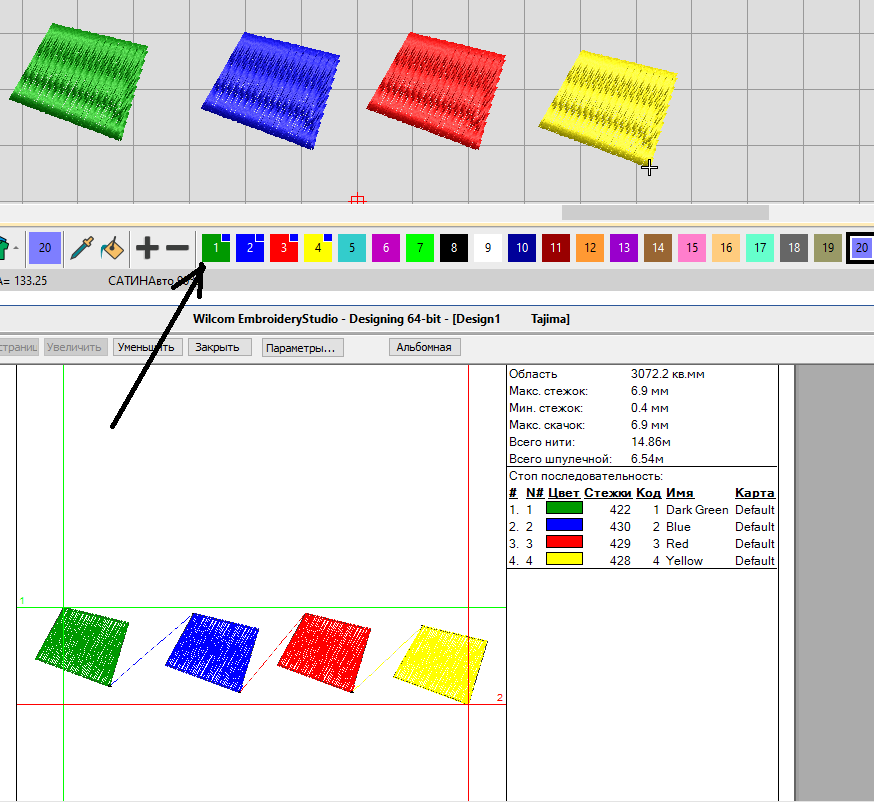875x802 pixels.
Task: Choose red color 3 in the palette
Action: point(284,247)
